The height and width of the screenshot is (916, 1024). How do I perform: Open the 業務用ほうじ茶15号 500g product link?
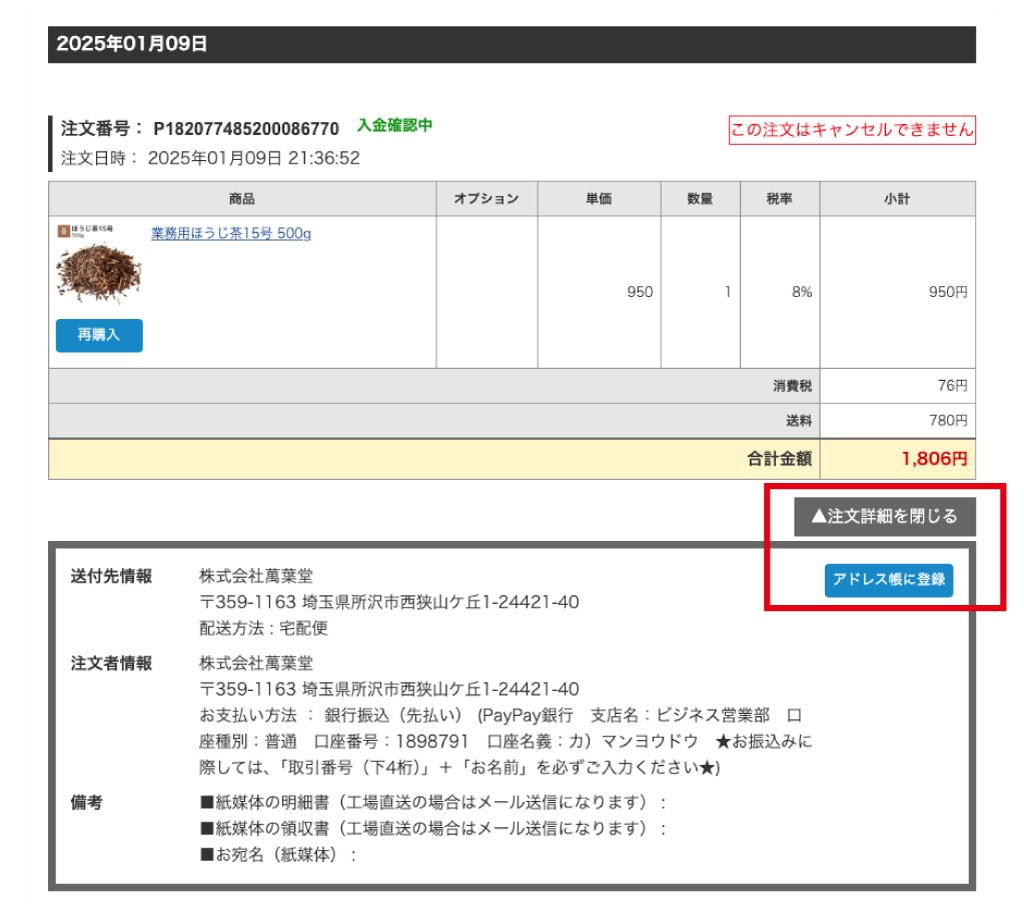[x=231, y=233]
